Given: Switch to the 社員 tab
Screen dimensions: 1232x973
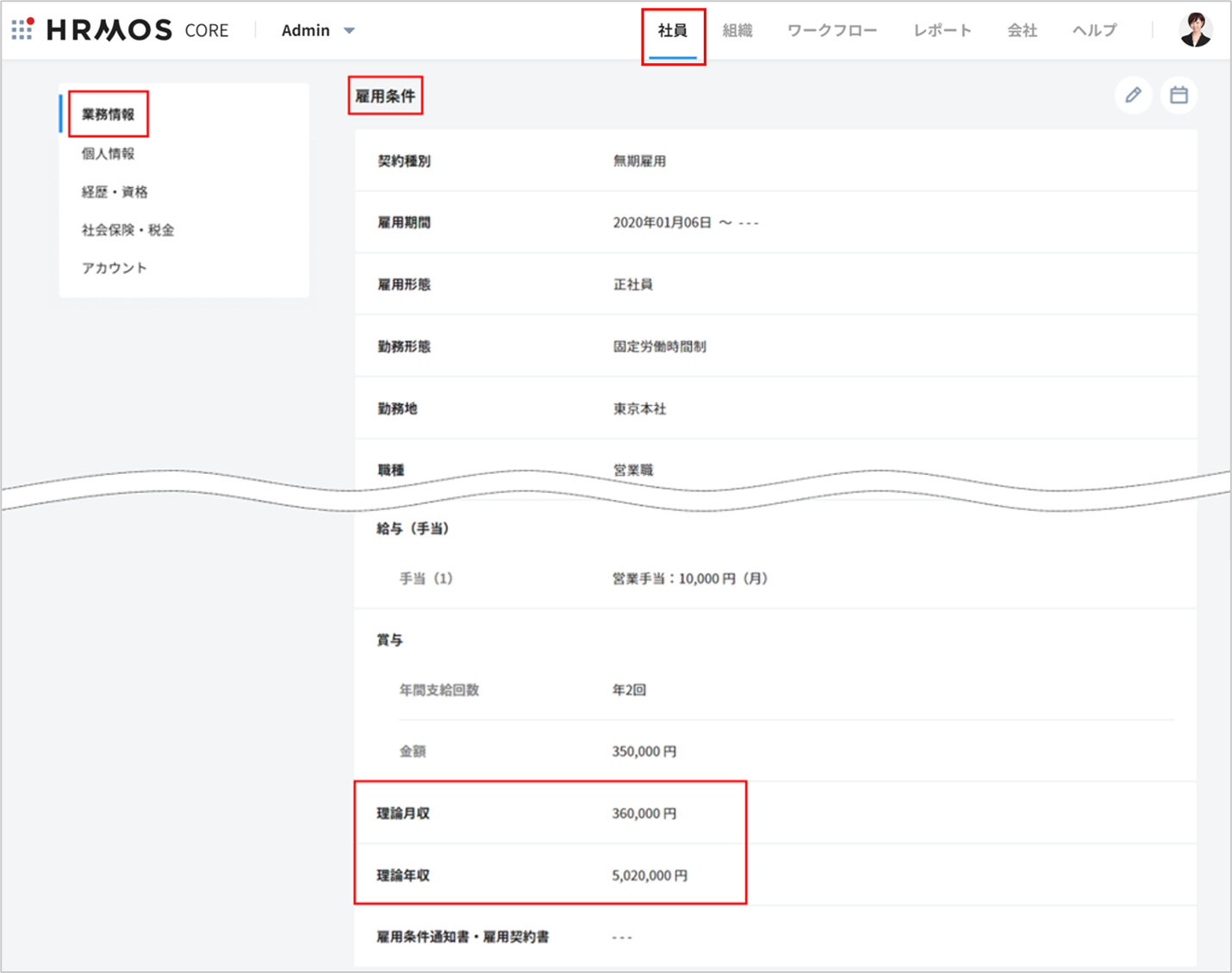Looking at the screenshot, I should tap(673, 31).
